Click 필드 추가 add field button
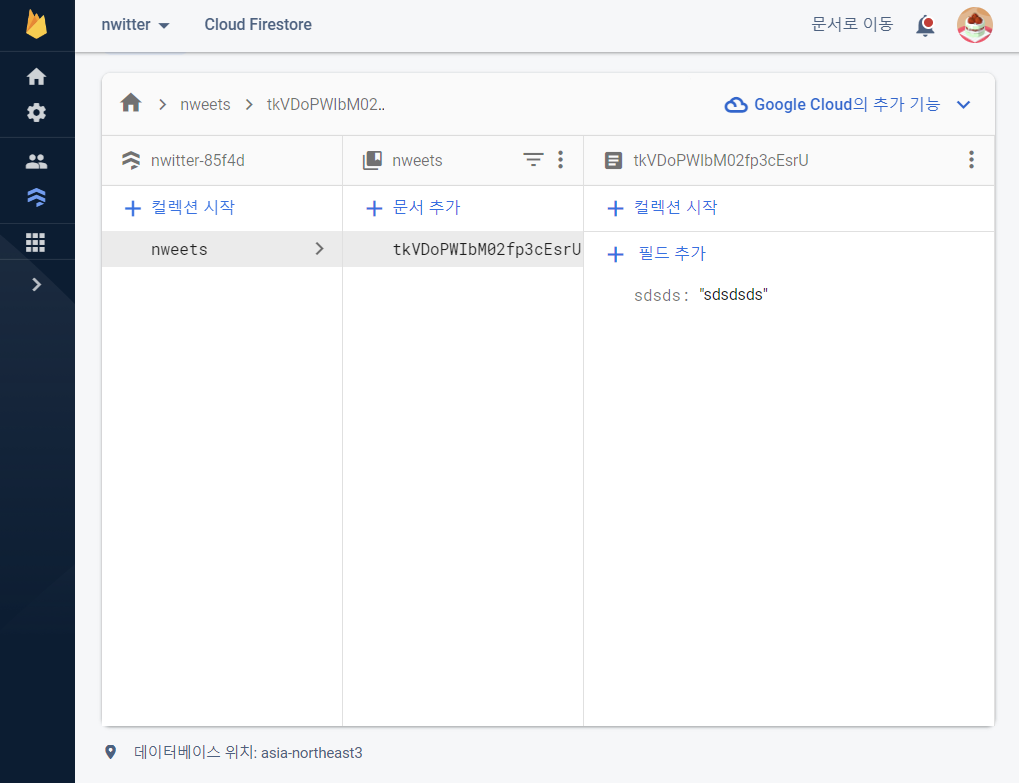Image resolution: width=1019 pixels, height=783 pixels. [656, 253]
